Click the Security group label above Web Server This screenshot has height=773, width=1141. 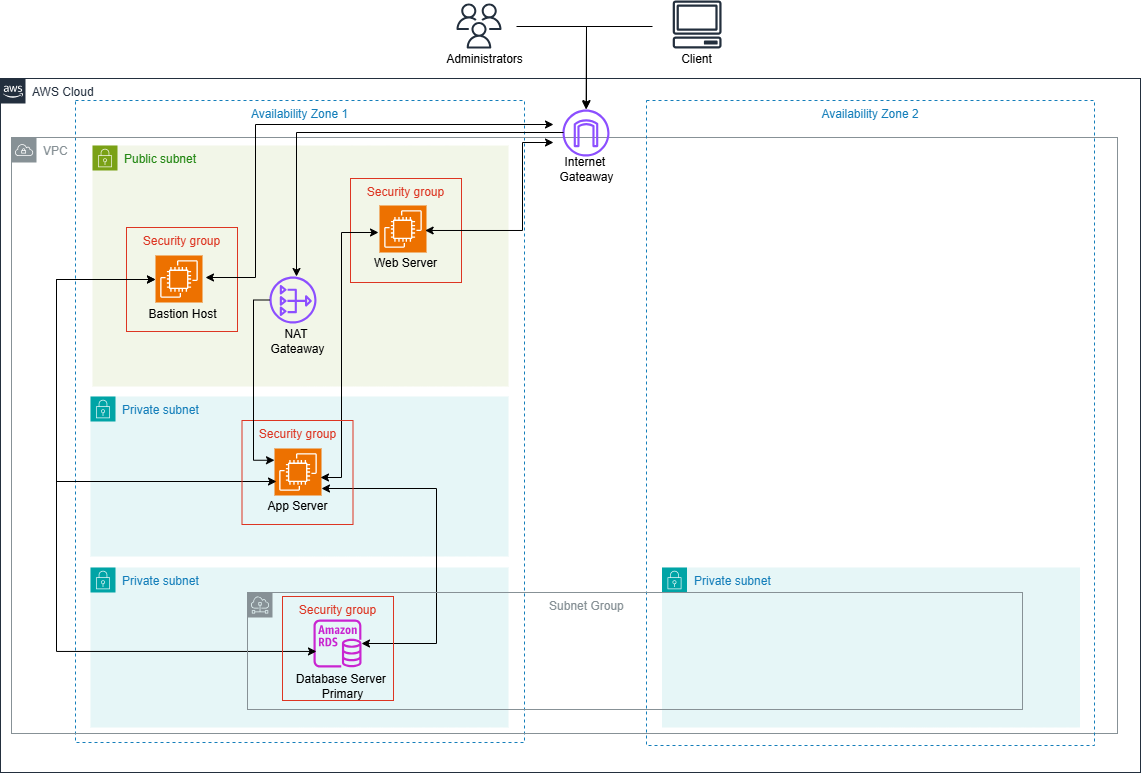405,192
